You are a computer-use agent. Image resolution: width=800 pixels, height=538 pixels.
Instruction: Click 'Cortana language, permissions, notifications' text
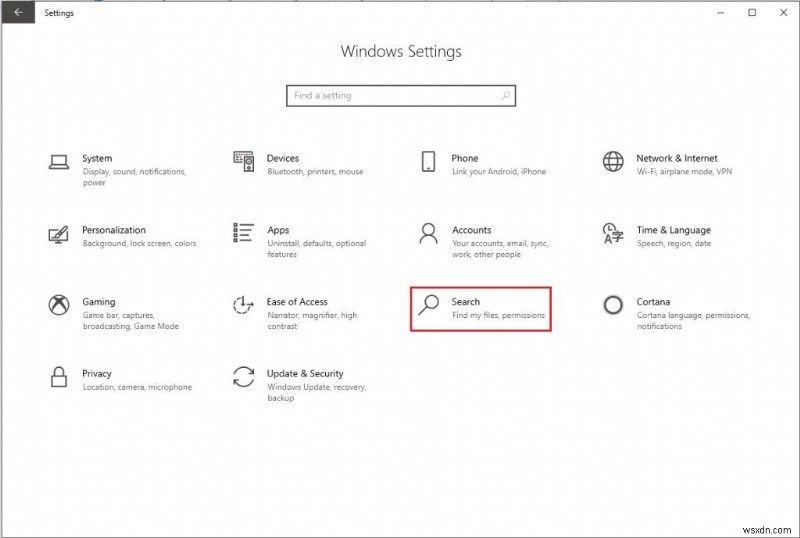(693, 321)
